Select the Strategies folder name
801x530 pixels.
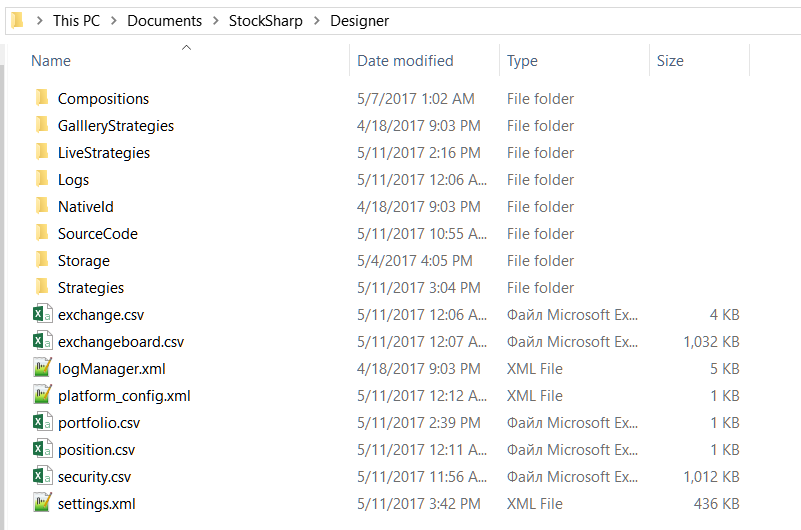(x=91, y=288)
